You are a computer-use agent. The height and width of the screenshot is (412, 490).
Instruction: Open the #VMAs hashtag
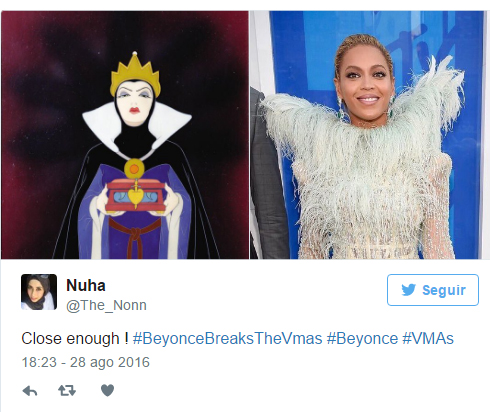coord(428,339)
